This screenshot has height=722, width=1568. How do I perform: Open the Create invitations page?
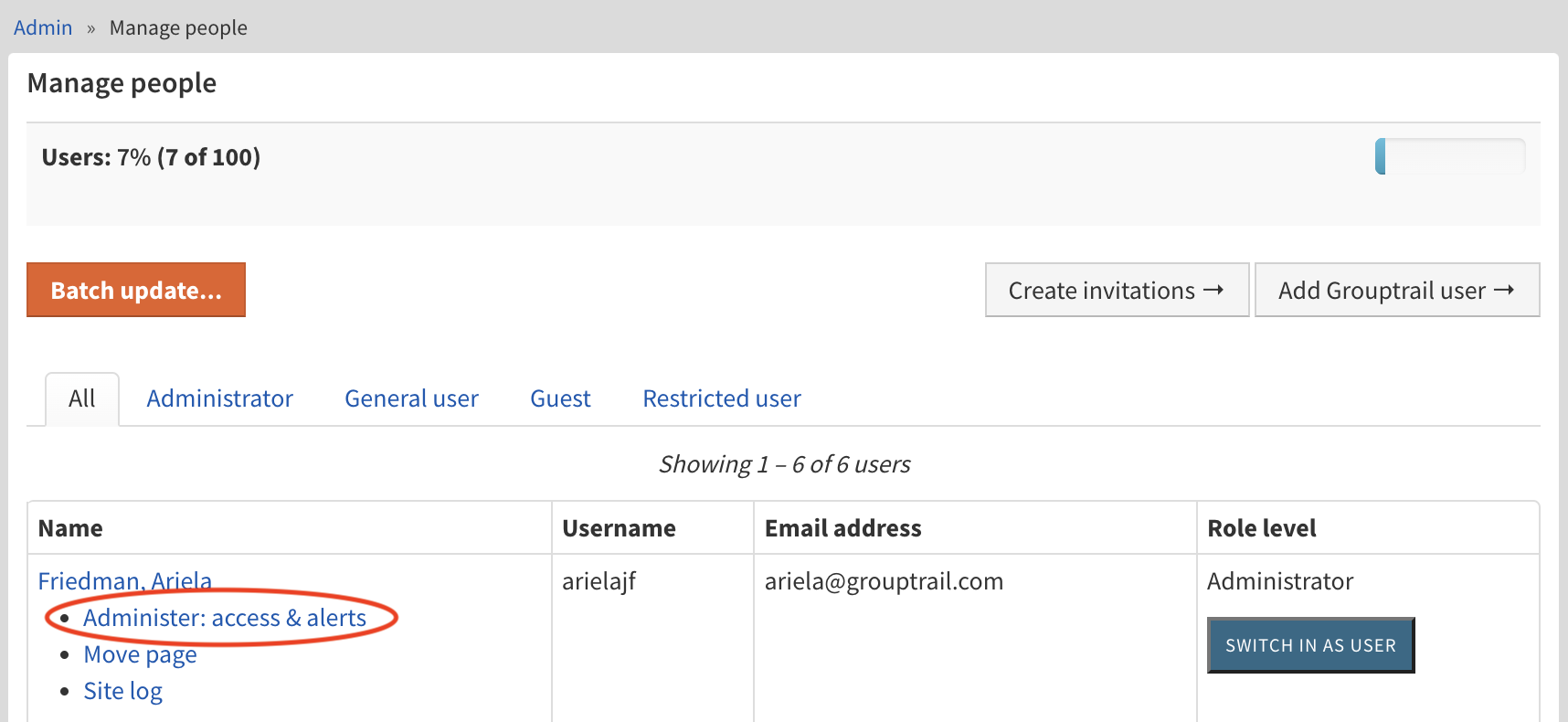click(x=1116, y=291)
